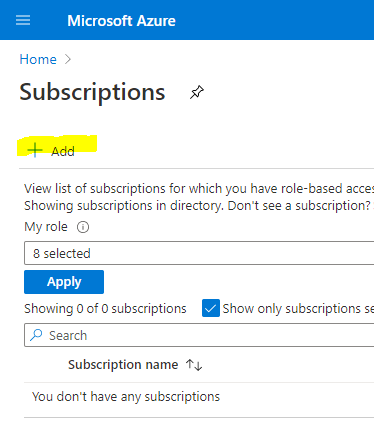Select the You don't have any subscriptions row
374x427 pixels.
coord(199,397)
